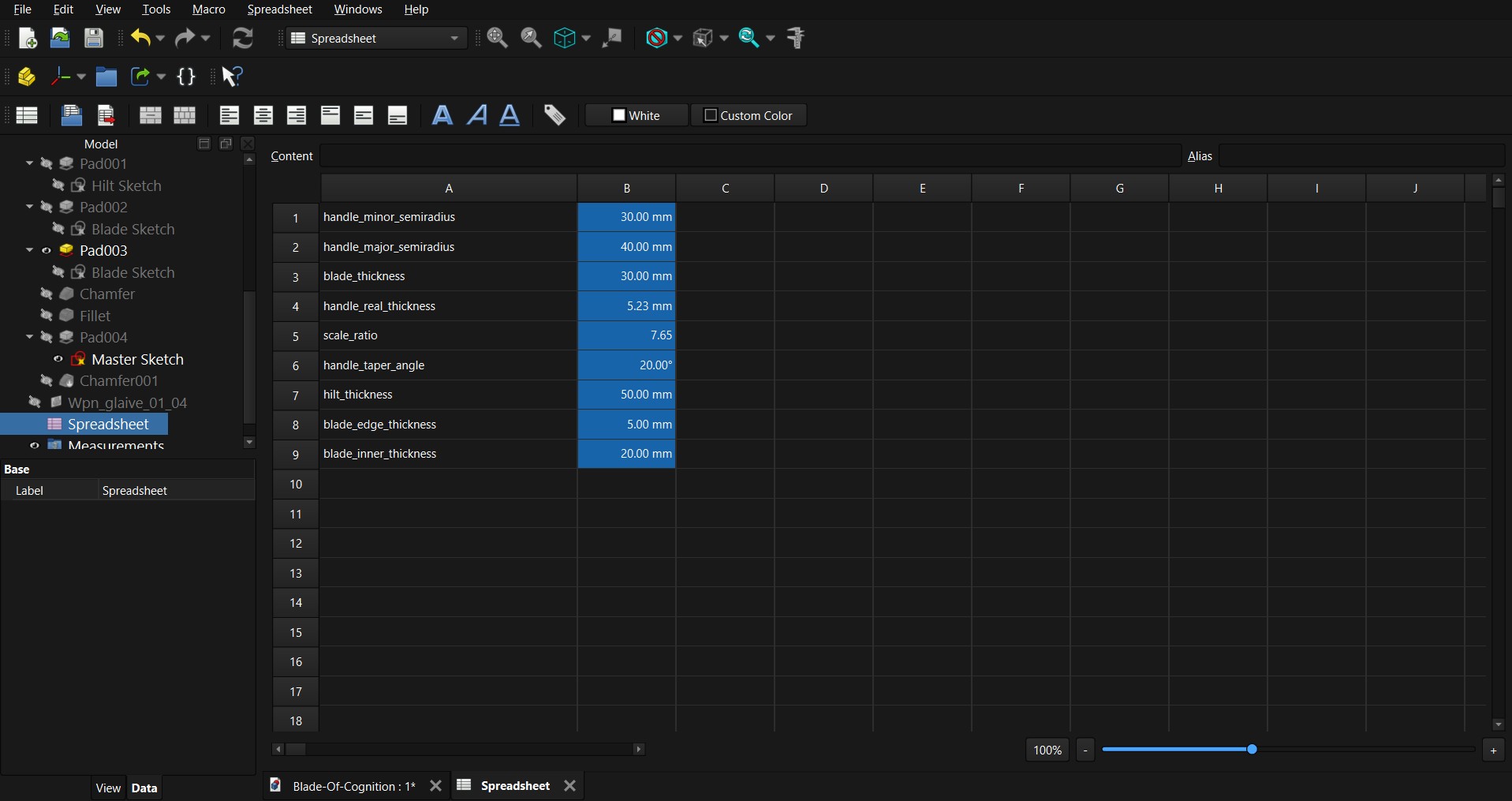
Task: Switch to the View properties tab
Action: [x=108, y=788]
